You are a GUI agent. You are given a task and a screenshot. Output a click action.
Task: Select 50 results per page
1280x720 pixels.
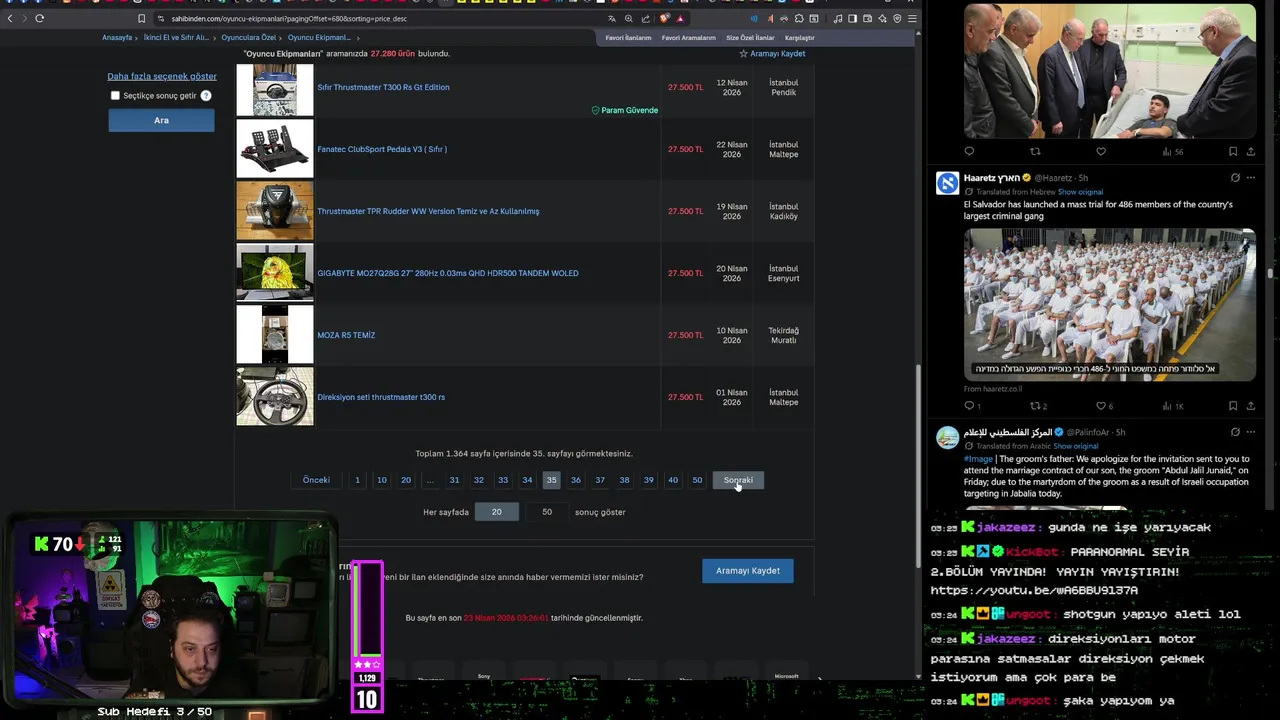547,512
